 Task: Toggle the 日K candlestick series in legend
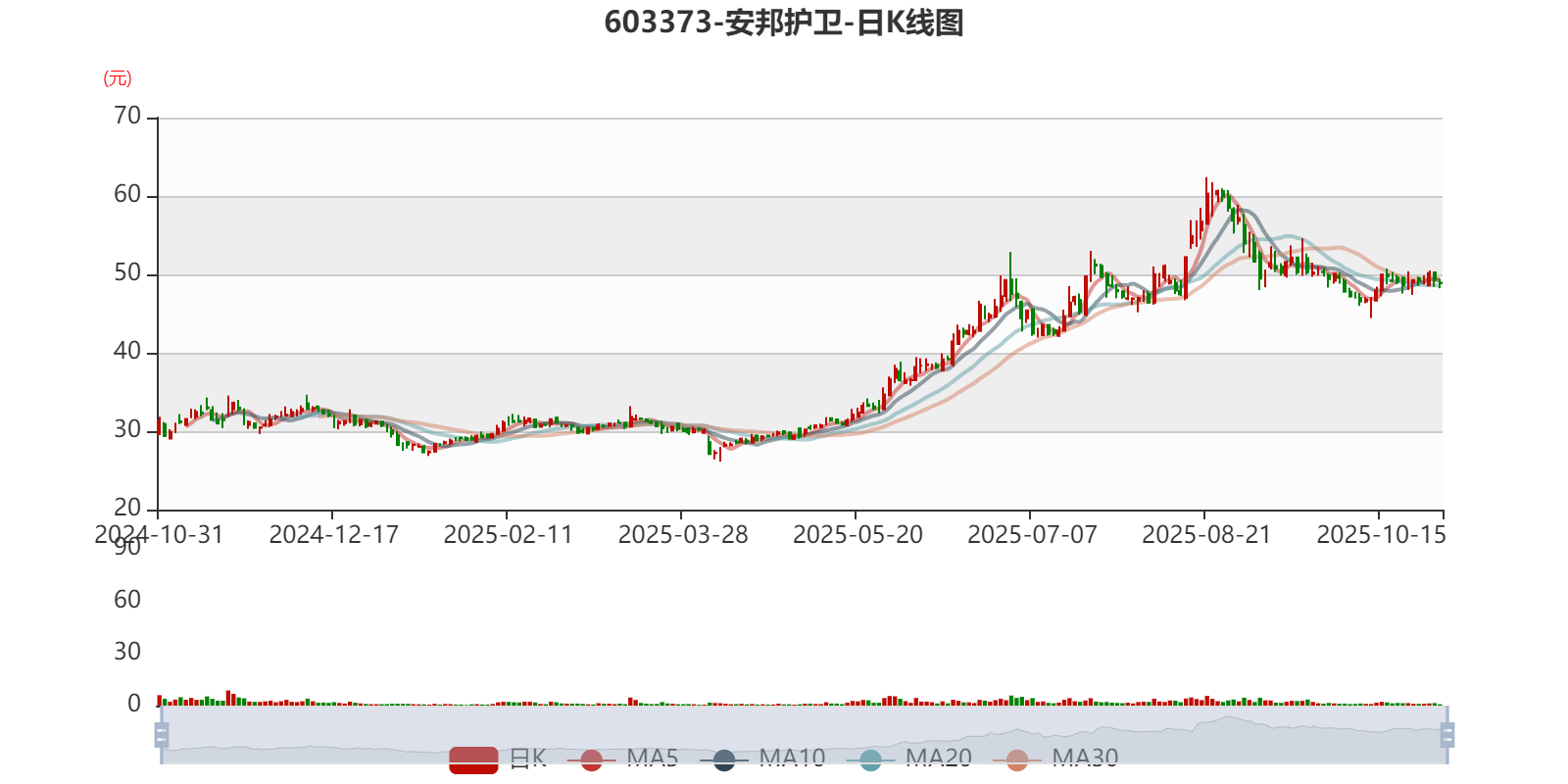point(498,759)
